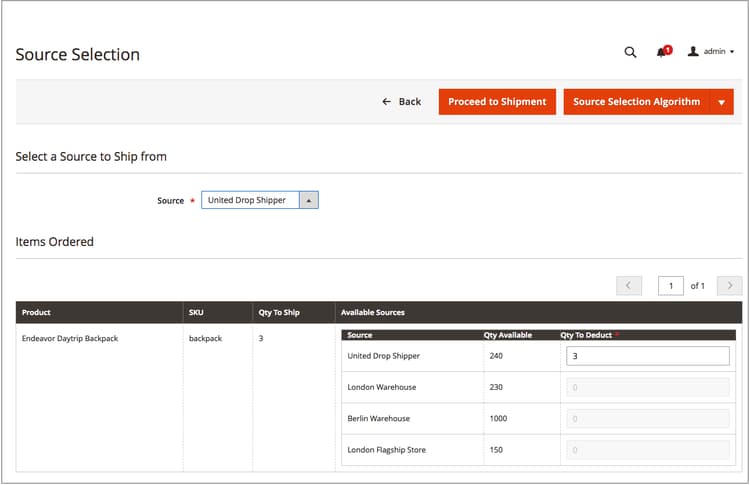
Task: Click Qty Available value 150
Action: click(496, 450)
